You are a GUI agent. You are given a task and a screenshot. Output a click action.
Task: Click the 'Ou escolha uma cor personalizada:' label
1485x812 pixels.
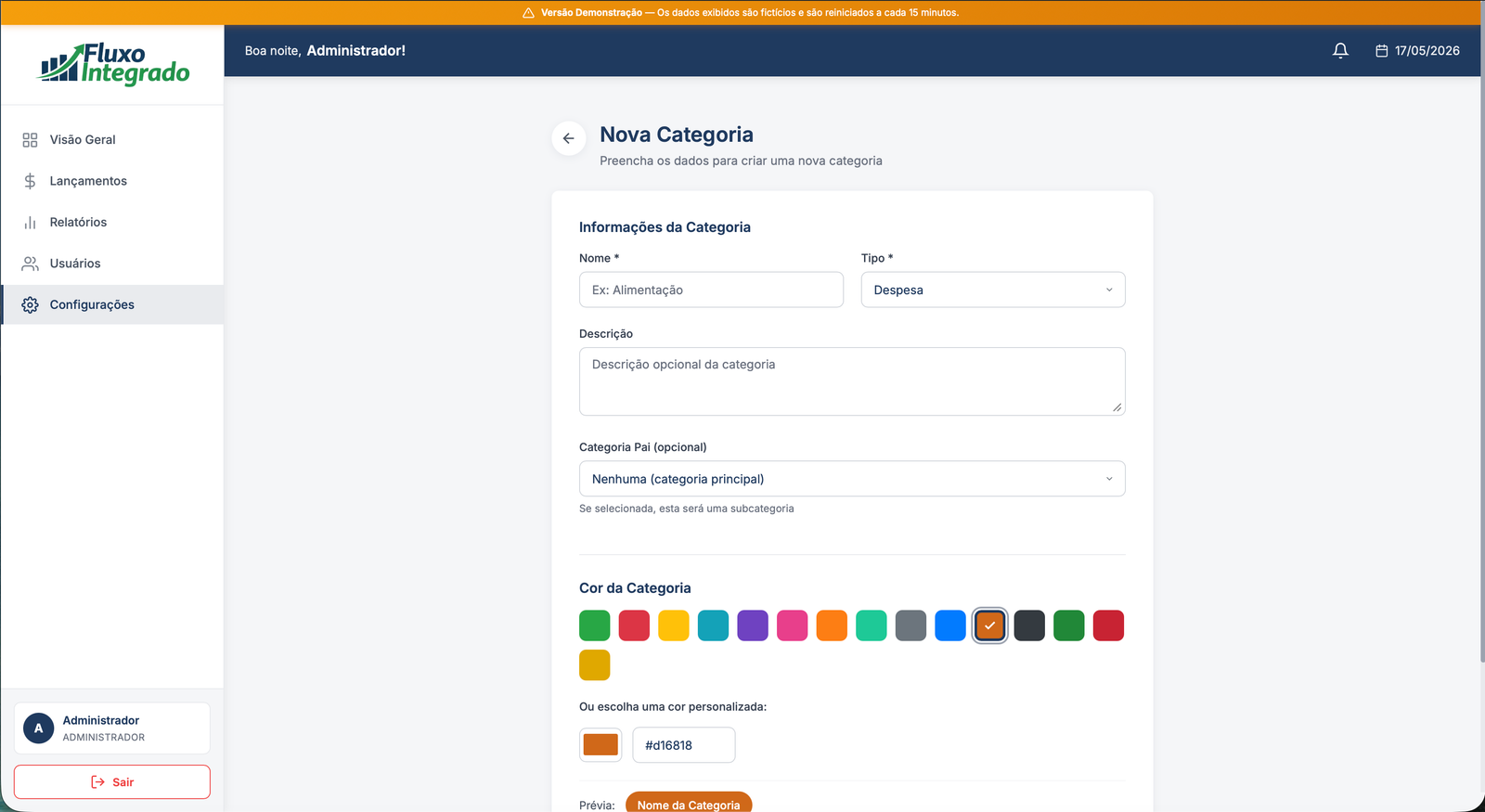[673, 707]
